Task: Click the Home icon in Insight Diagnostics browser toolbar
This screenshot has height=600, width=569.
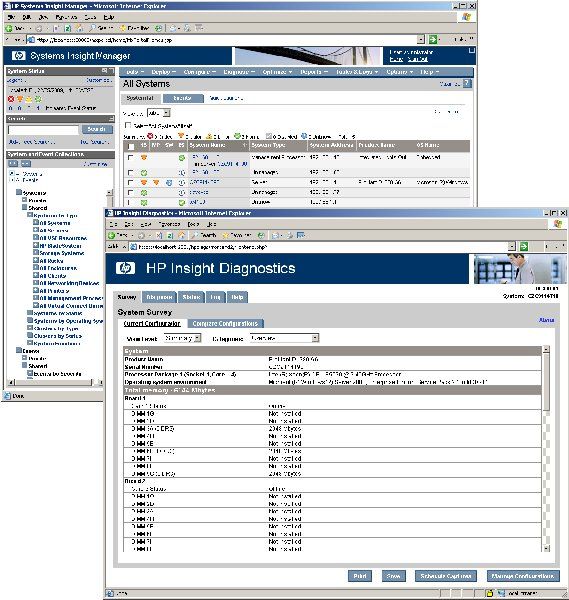Action: click(x=183, y=235)
